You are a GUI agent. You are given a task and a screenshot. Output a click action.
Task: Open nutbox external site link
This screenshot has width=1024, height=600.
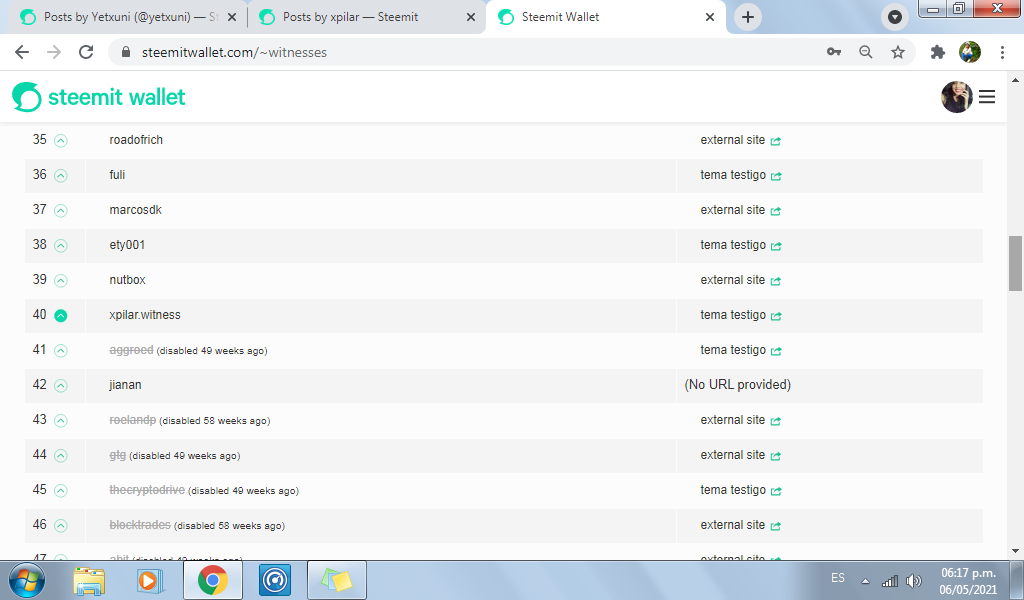click(x=741, y=279)
